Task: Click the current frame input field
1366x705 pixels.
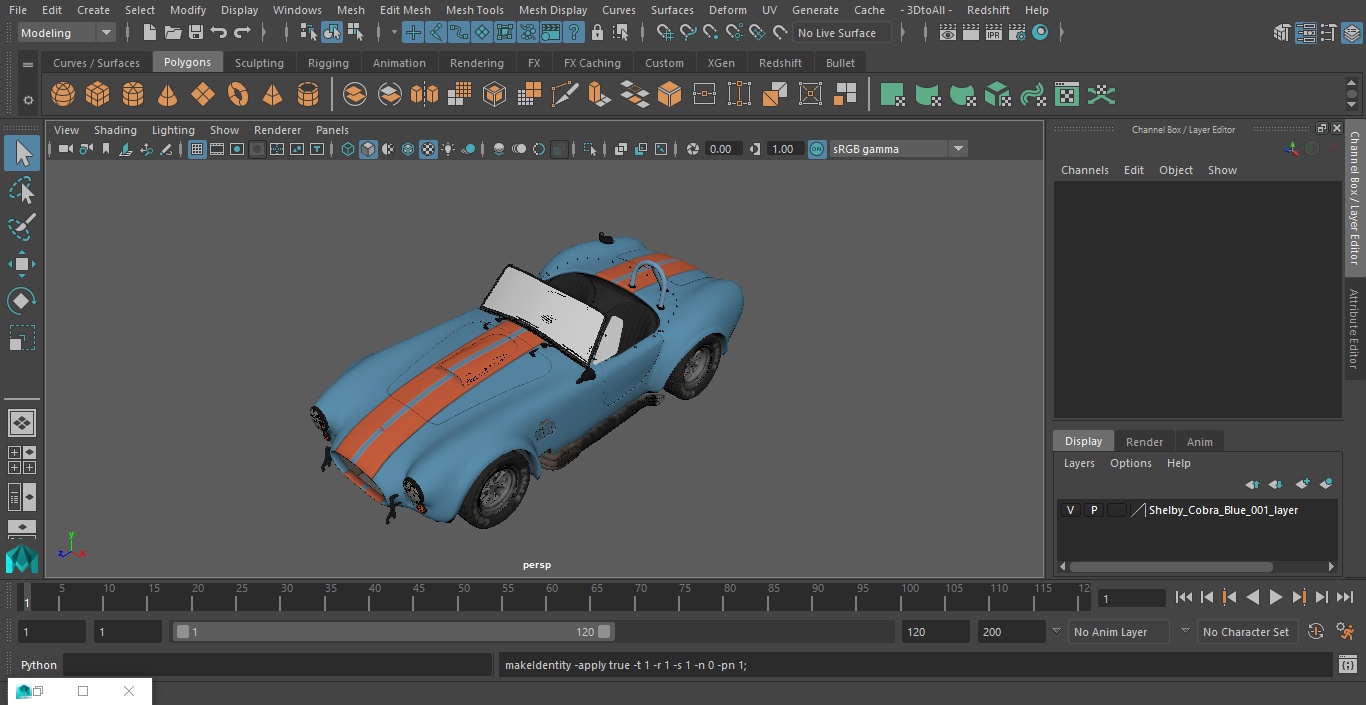Action: [1132, 598]
